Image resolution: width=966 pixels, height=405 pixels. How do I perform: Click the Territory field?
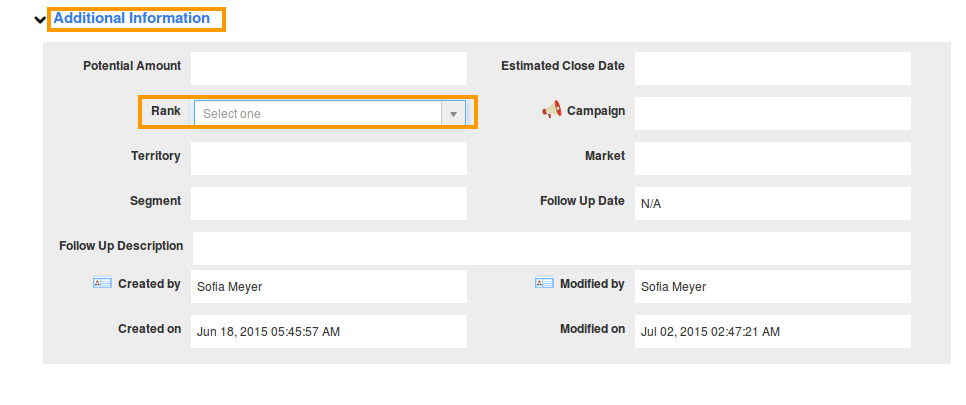click(x=329, y=158)
